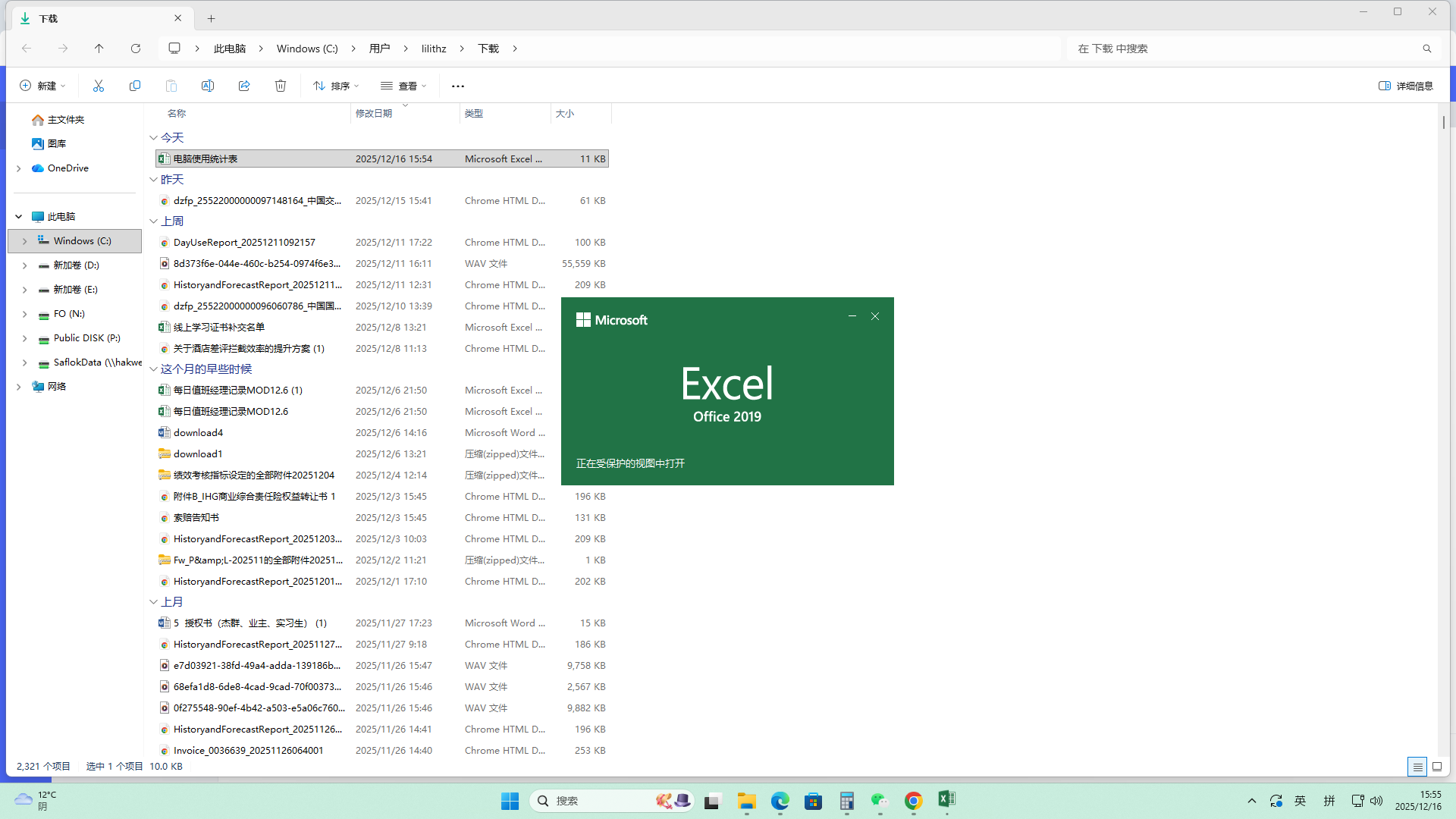This screenshot has width=1456, height=819.
Task: Click lilithz in the address breadcrumb
Action: (x=434, y=49)
